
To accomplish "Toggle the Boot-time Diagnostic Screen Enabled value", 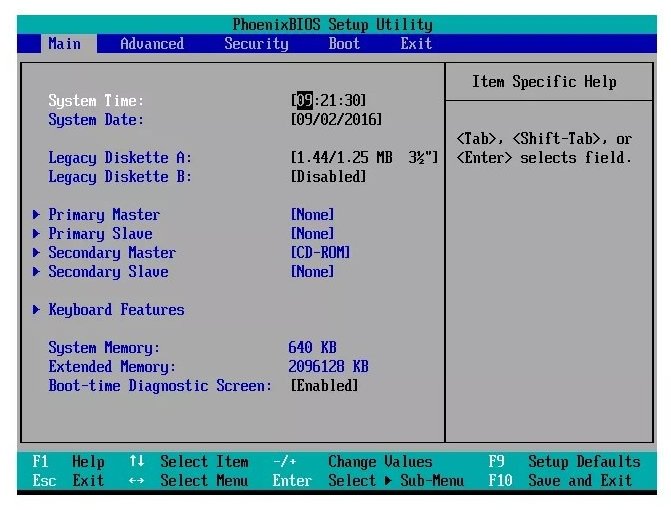I will (x=324, y=385).
